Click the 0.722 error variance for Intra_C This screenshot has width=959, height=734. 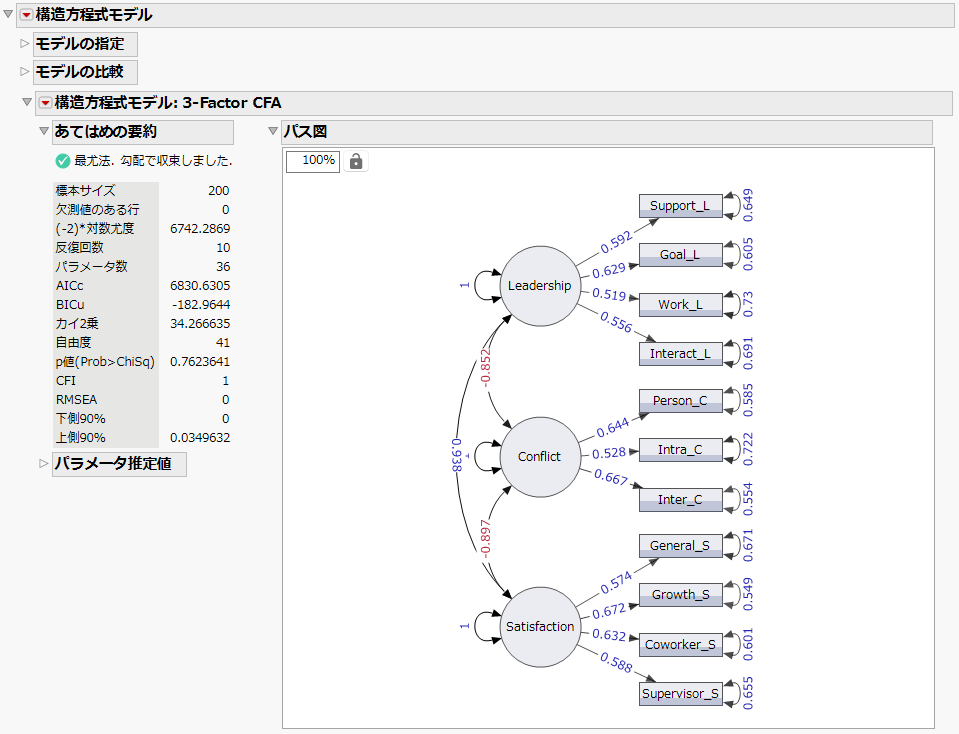tap(747, 449)
